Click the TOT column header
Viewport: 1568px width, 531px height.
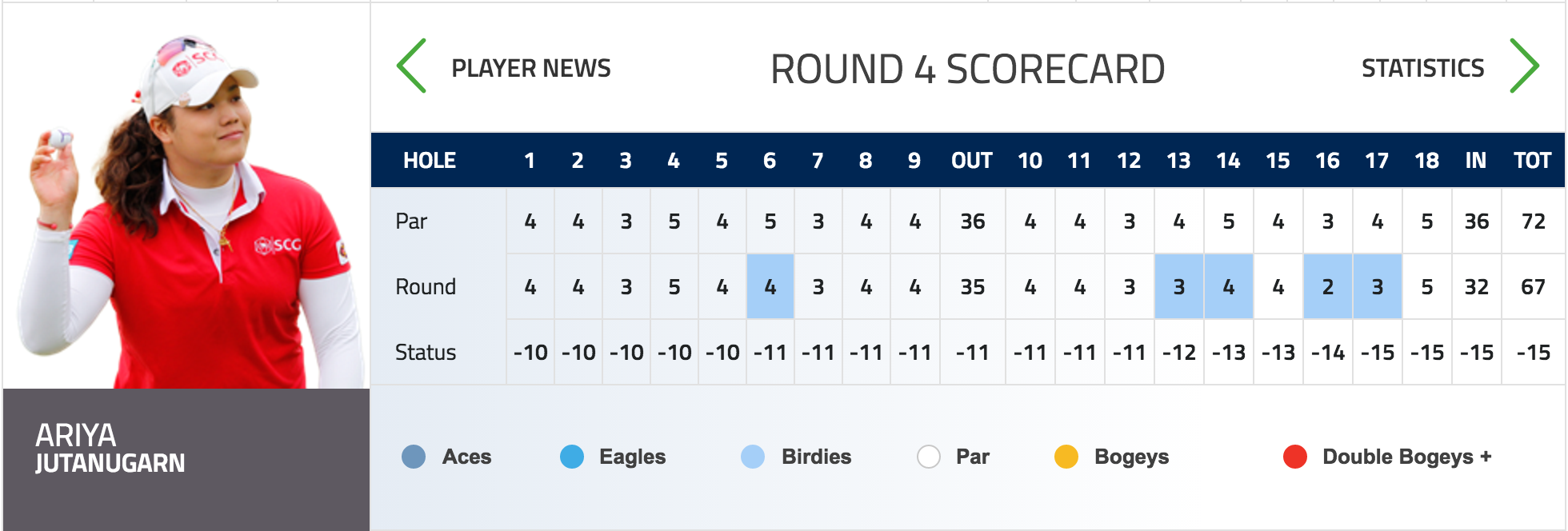1533,161
